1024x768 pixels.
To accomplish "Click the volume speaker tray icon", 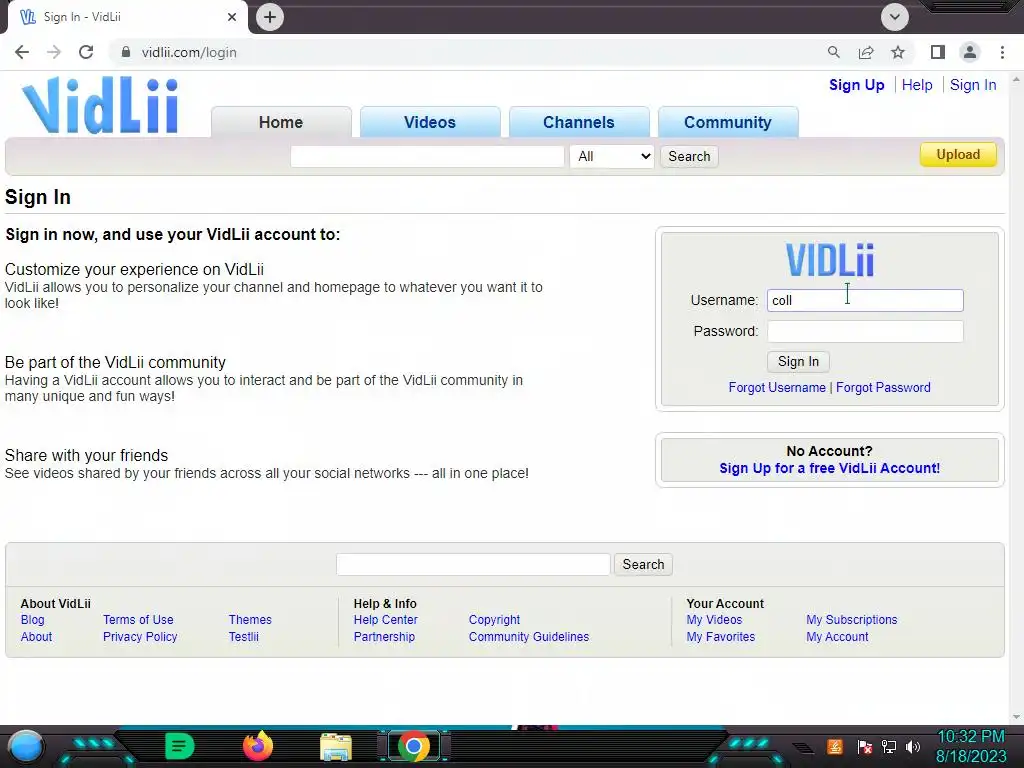I will coord(912,746).
